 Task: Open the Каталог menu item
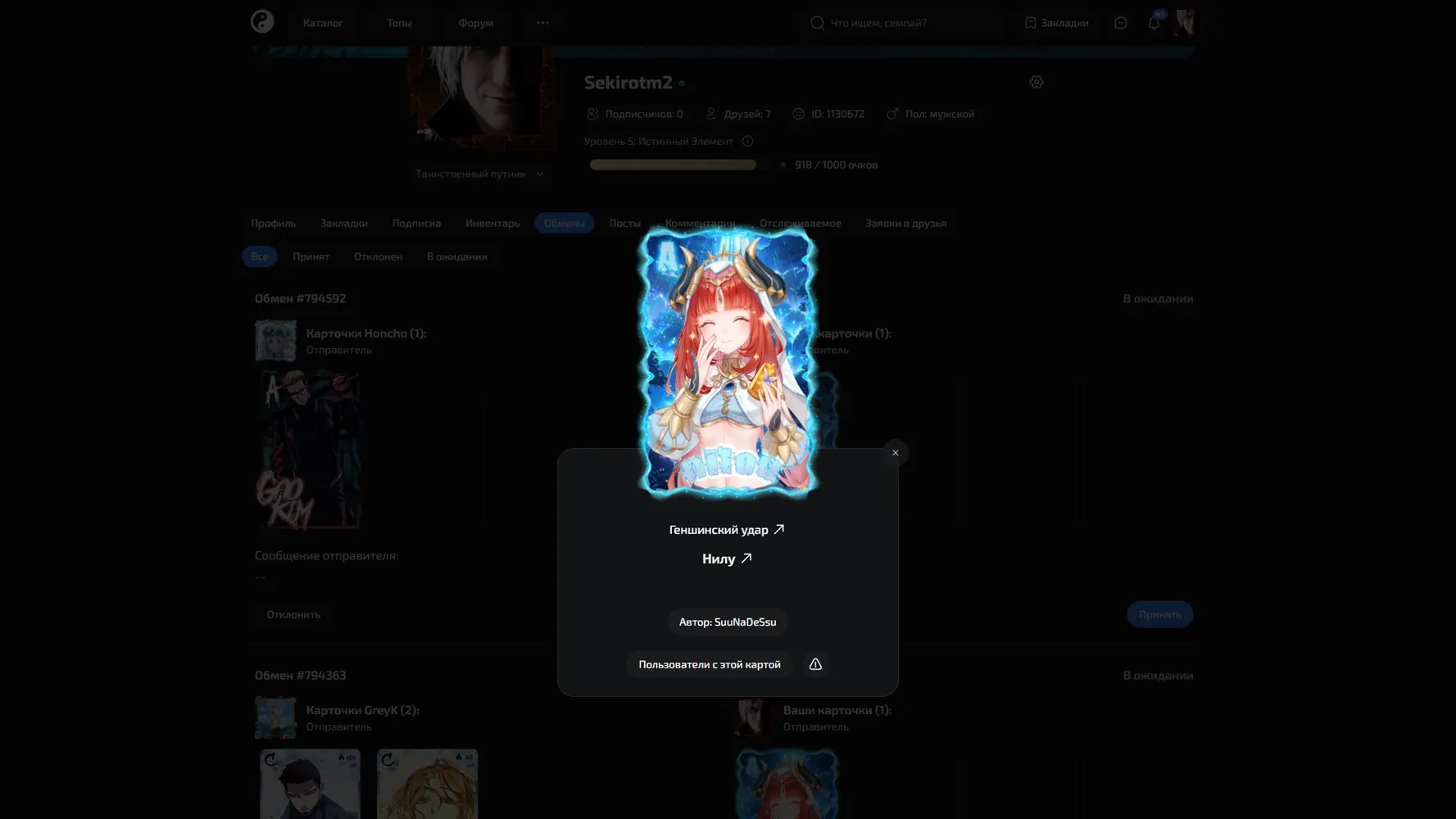tap(323, 23)
